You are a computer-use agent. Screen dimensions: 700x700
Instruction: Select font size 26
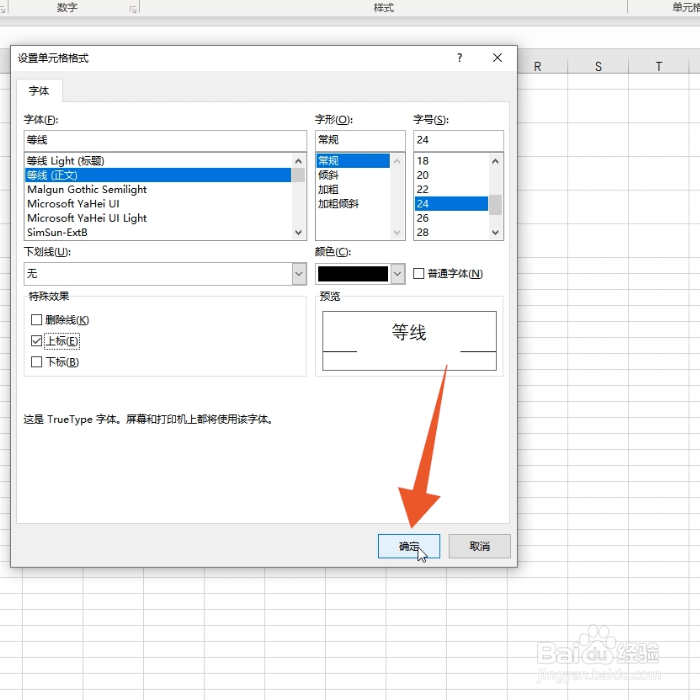[x=451, y=218]
